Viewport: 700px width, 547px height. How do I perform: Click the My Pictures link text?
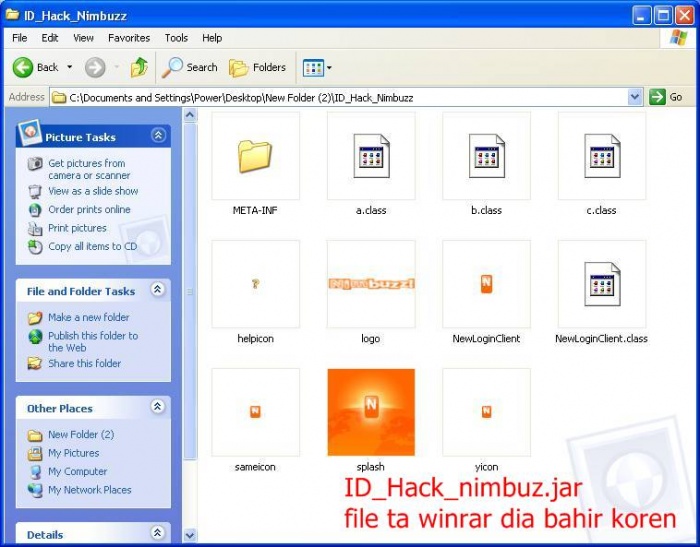click(x=74, y=453)
